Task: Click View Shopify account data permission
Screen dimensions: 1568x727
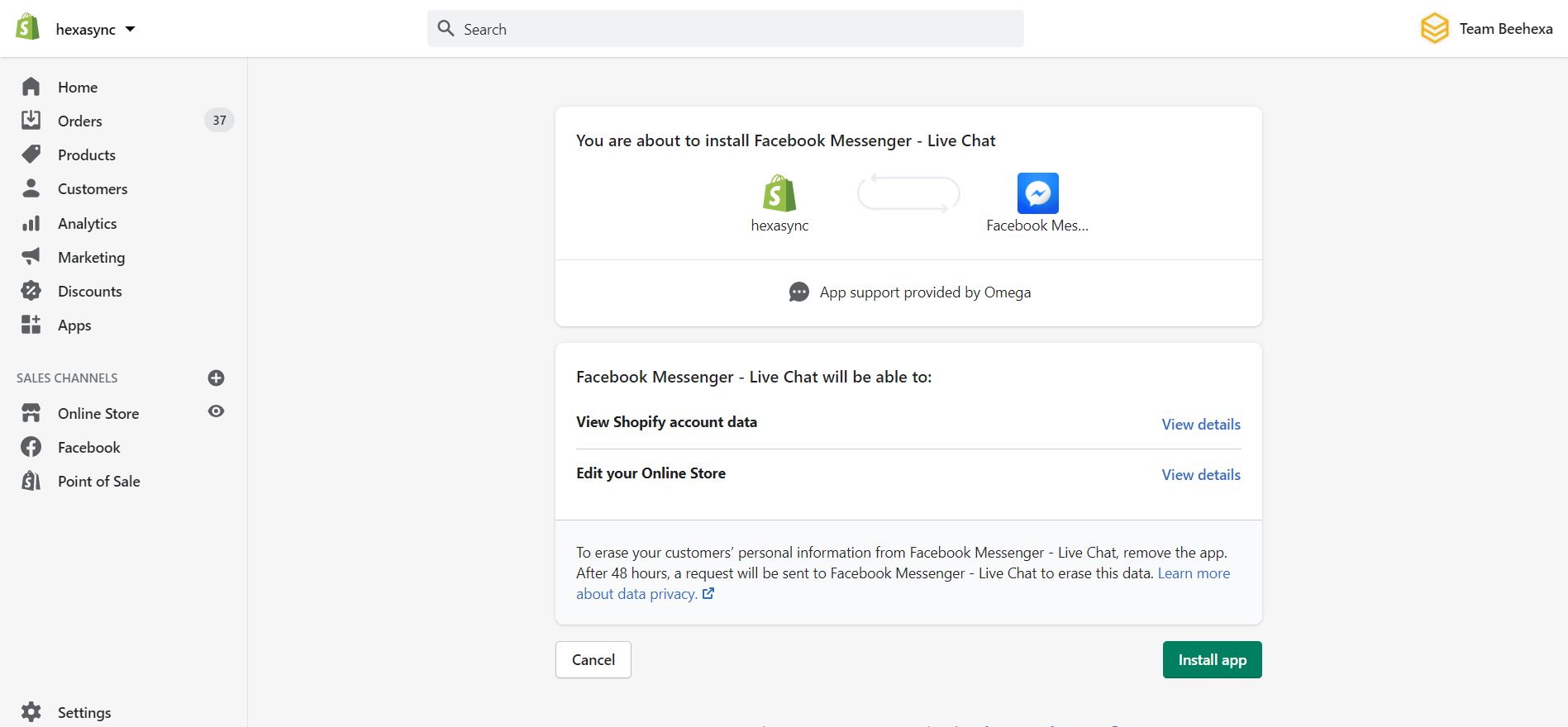Action: [x=666, y=422]
